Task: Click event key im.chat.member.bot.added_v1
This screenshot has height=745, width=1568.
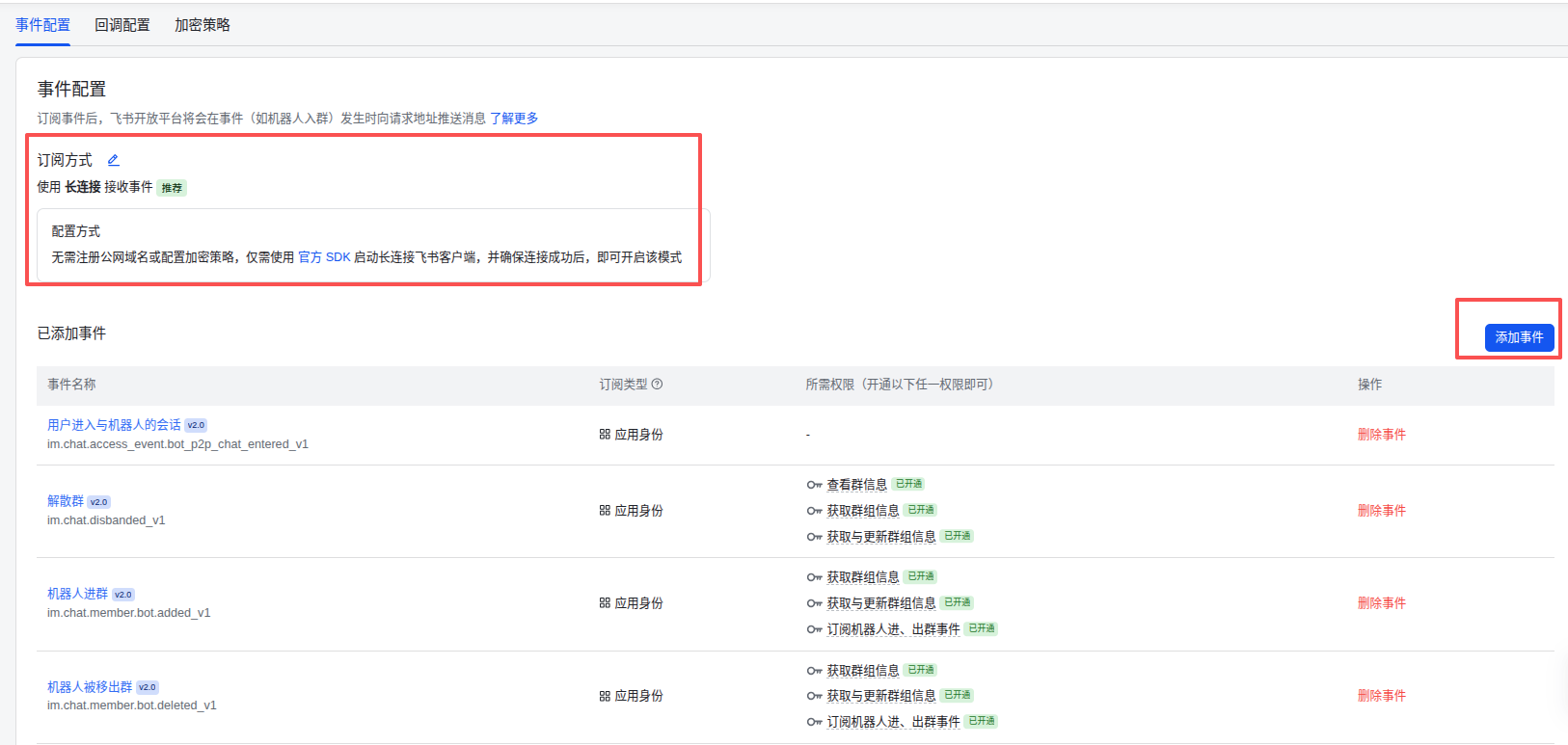Action: pyautogui.click(x=129, y=613)
